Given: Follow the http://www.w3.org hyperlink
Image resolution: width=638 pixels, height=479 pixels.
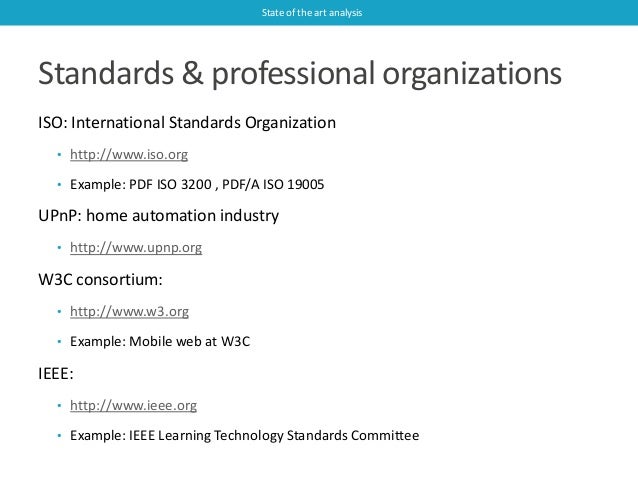Looking at the screenshot, I should [129, 311].
